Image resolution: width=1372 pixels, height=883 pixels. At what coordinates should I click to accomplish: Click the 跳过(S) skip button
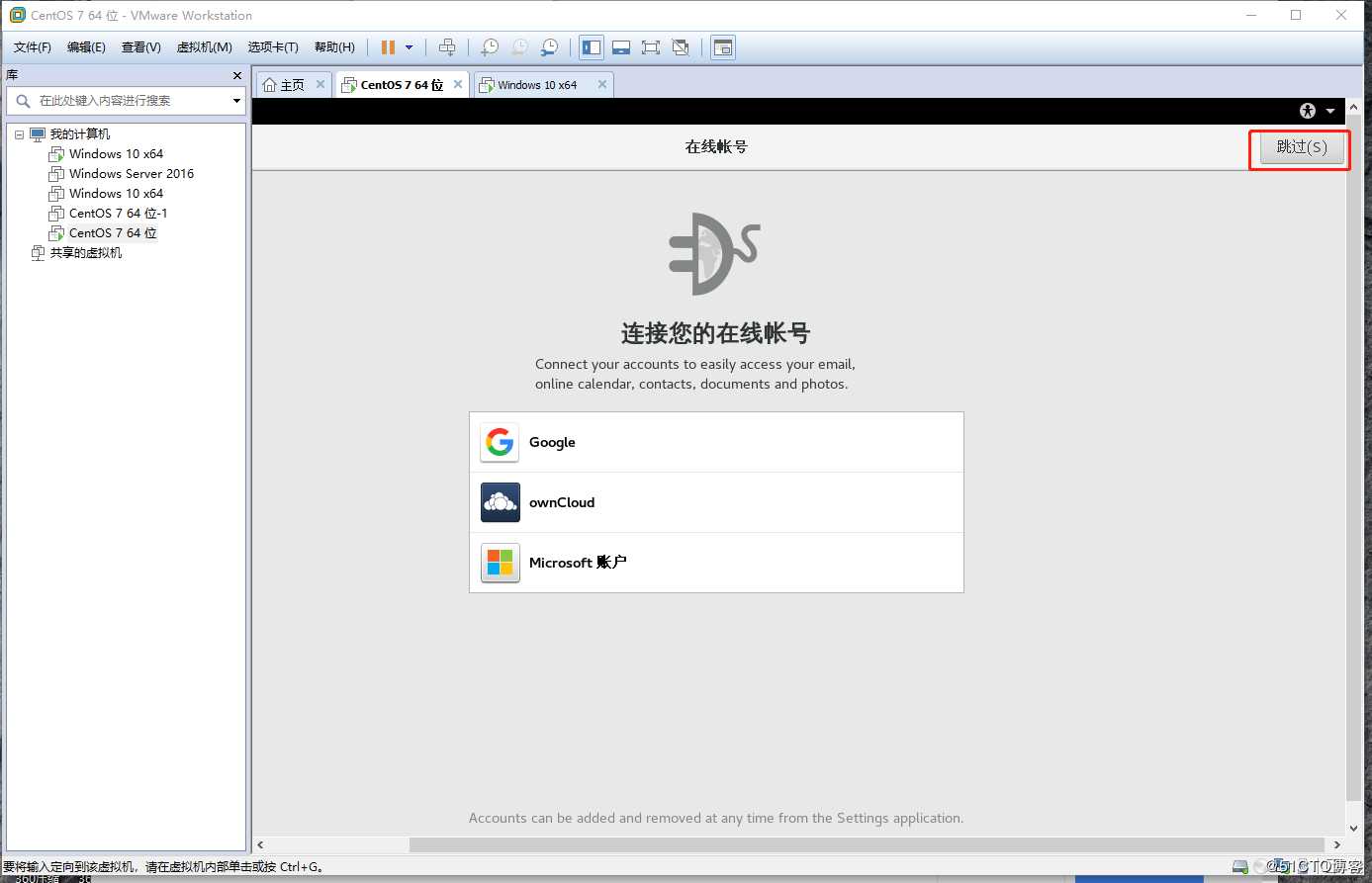tap(1301, 147)
